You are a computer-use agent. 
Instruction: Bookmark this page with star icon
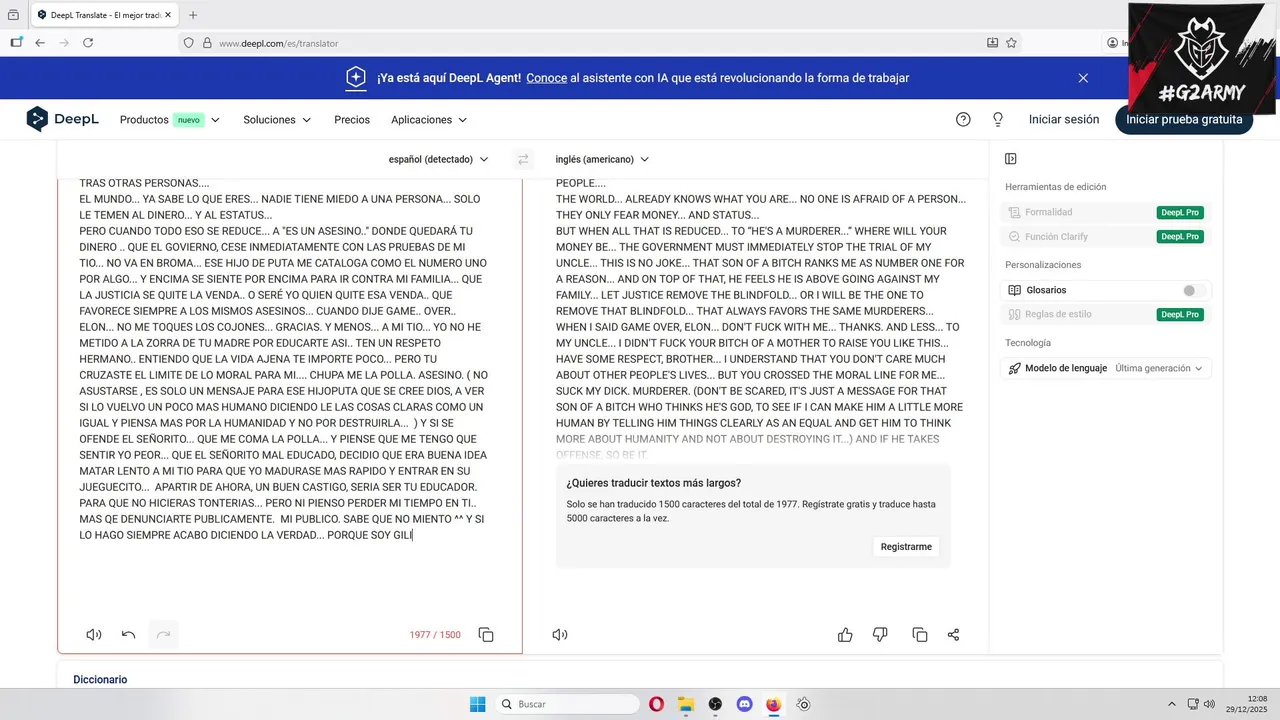point(1011,43)
